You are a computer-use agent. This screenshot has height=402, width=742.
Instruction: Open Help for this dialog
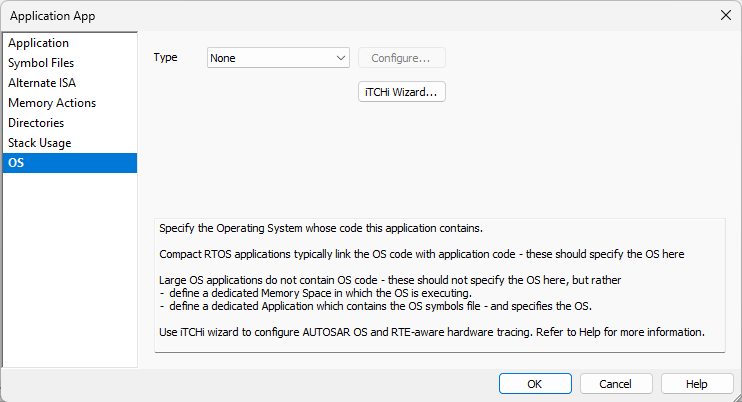pos(697,384)
